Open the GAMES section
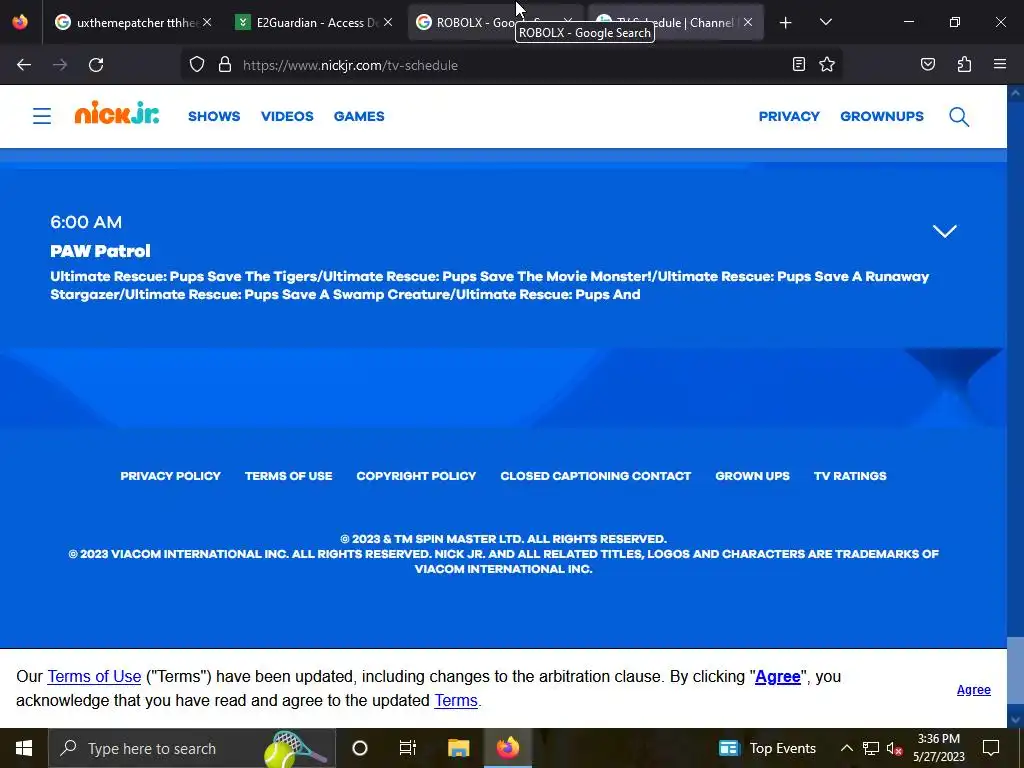This screenshot has width=1024, height=768. [x=359, y=116]
